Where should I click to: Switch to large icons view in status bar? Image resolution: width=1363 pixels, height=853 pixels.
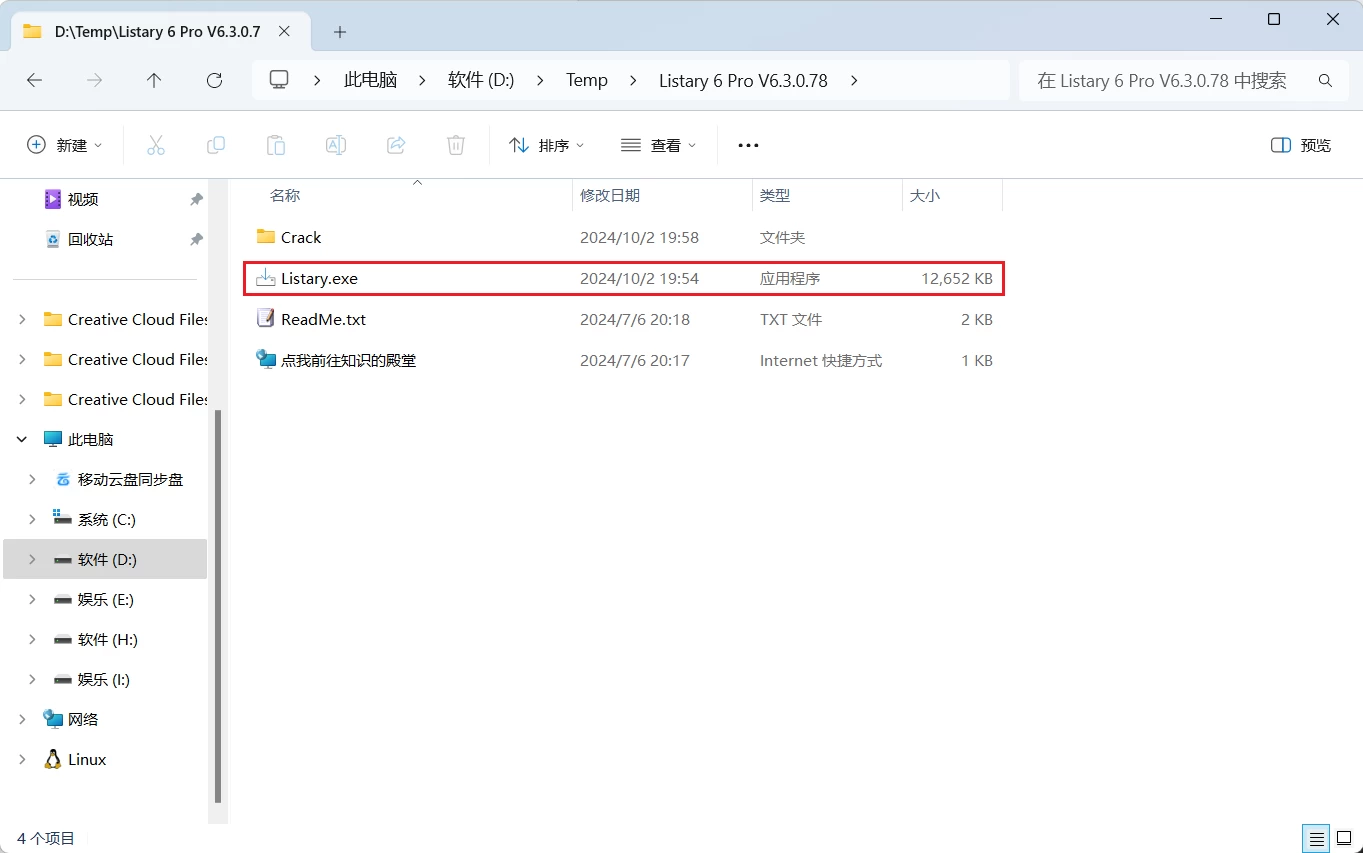[1344, 838]
